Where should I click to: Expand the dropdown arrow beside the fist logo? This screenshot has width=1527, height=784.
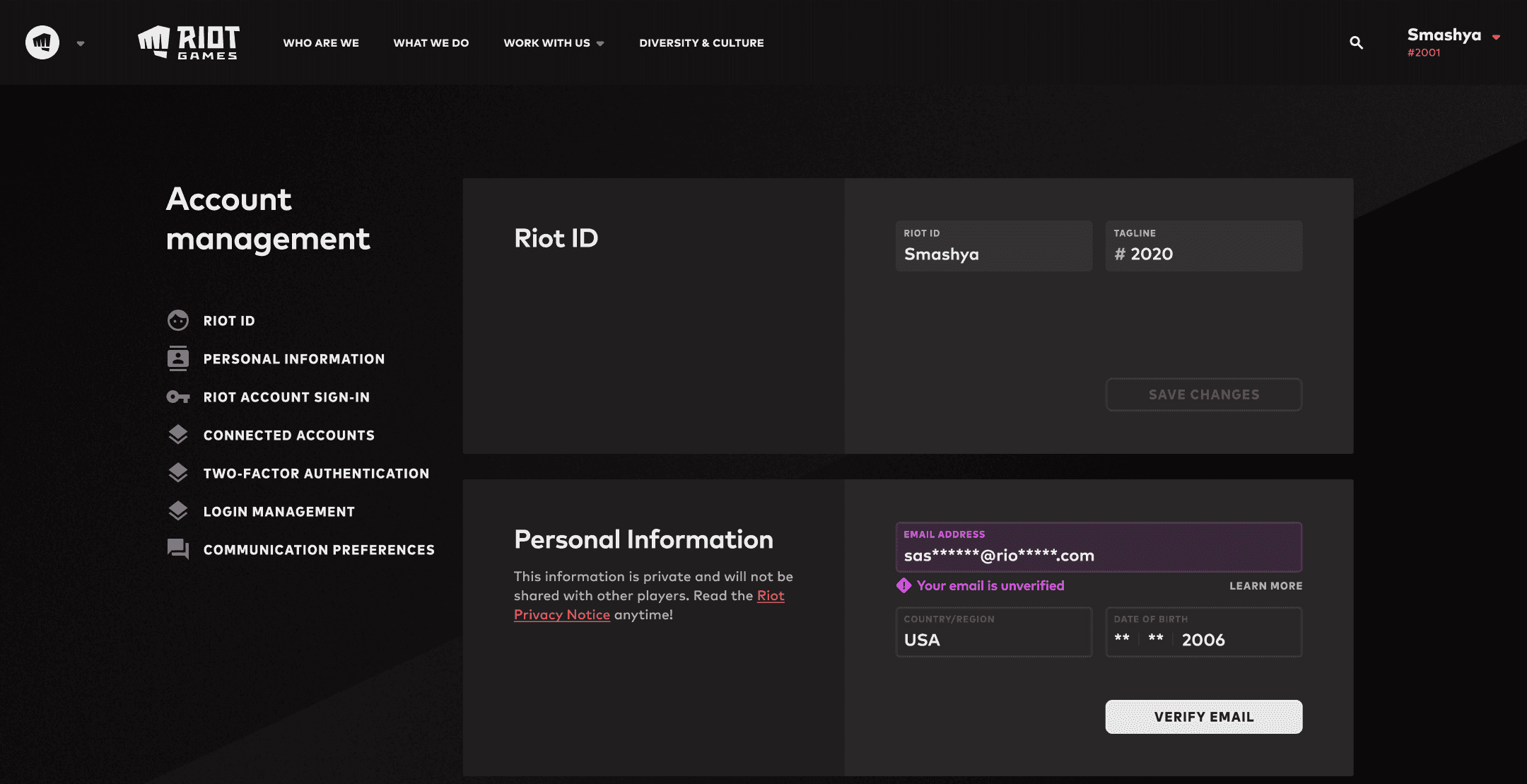coord(81,43)
